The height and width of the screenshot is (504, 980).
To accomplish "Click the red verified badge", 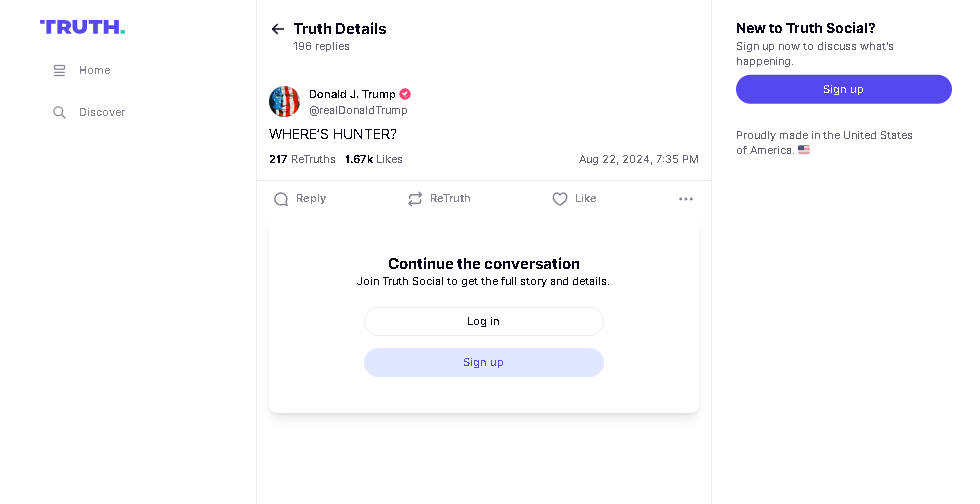I will point(405,94).
